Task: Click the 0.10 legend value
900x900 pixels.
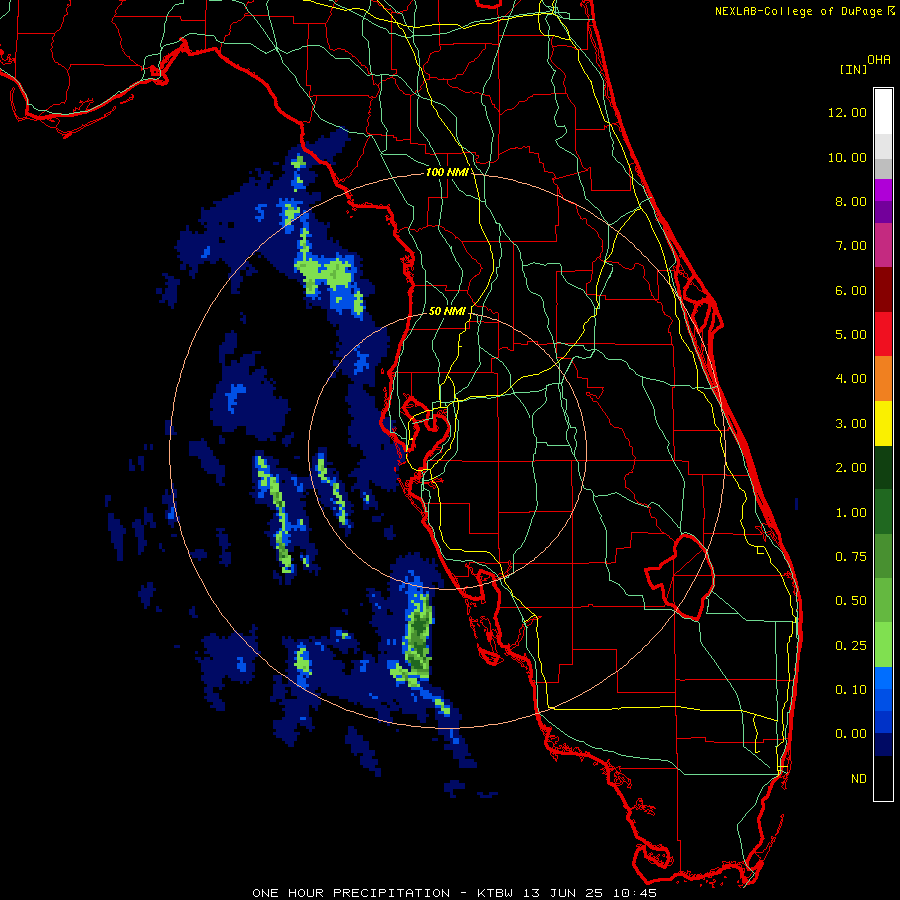Action: (x=850, y=690)
